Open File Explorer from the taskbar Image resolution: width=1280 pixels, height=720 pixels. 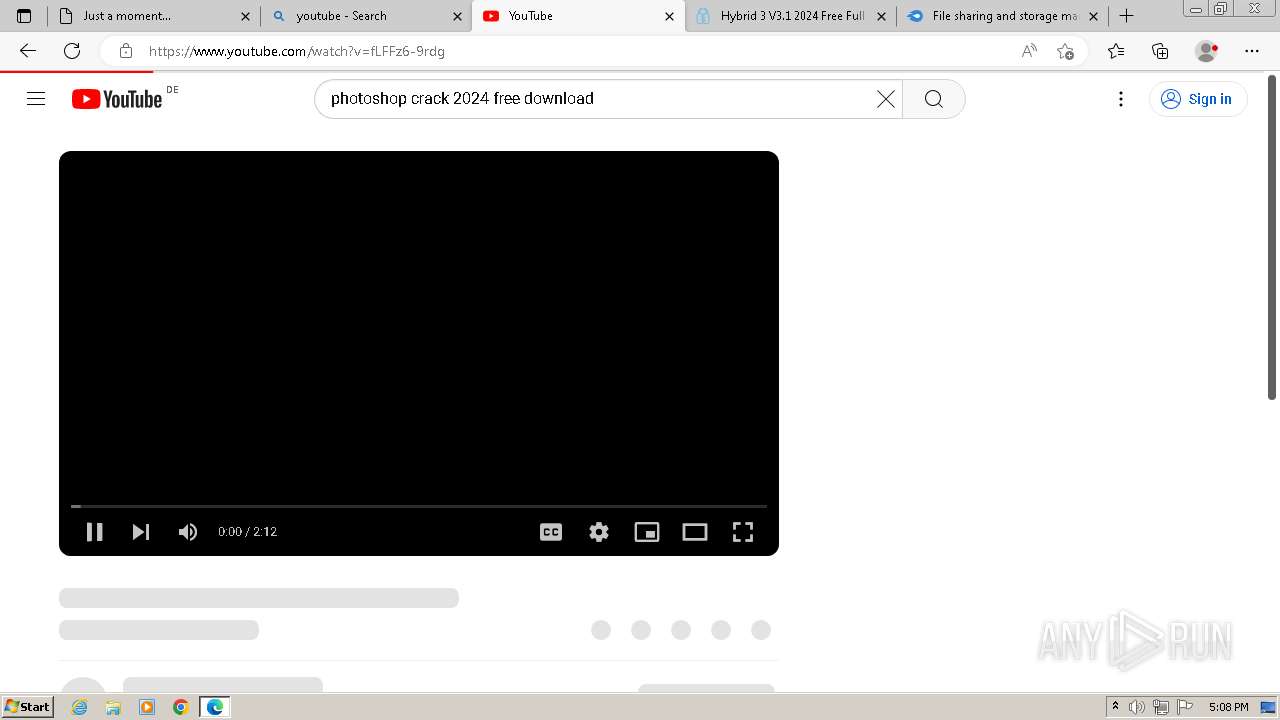coord(113,707)
